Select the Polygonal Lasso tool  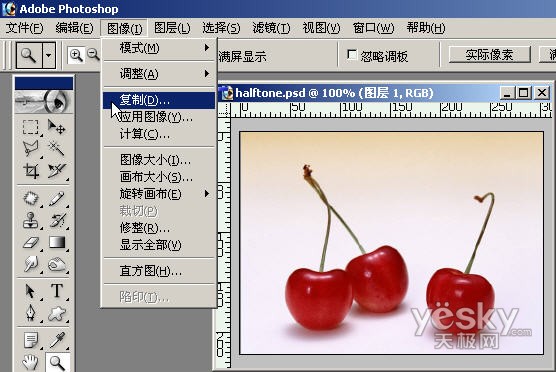(30, 149)
